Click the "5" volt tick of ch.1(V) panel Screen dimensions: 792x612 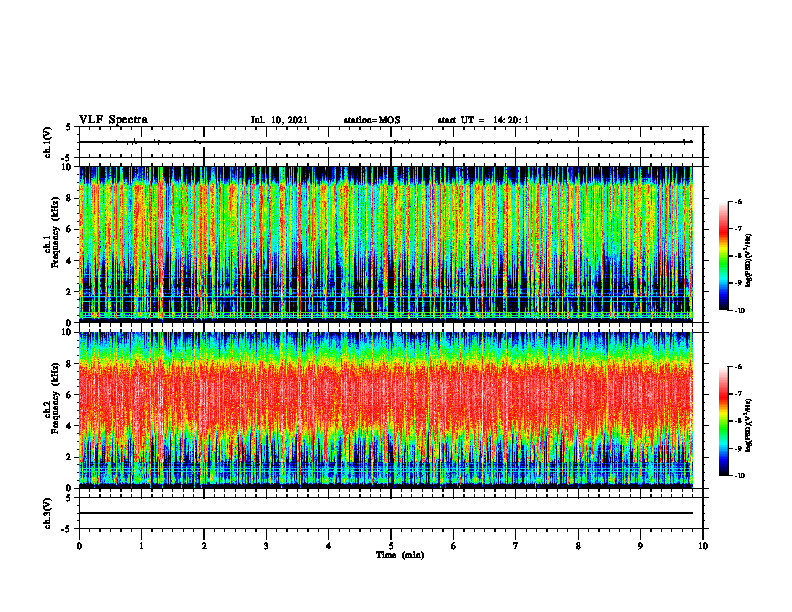click(69, 127)
